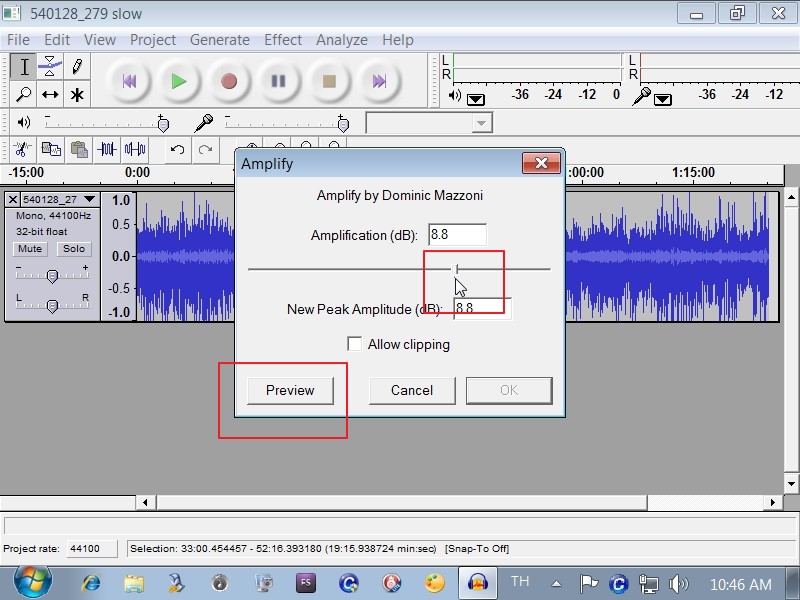The width and height of the screenshot is (800, 600).
Task: Click the horizontal scrollbar right arrow
Action: pyautogui.click(x=772, y=503)
